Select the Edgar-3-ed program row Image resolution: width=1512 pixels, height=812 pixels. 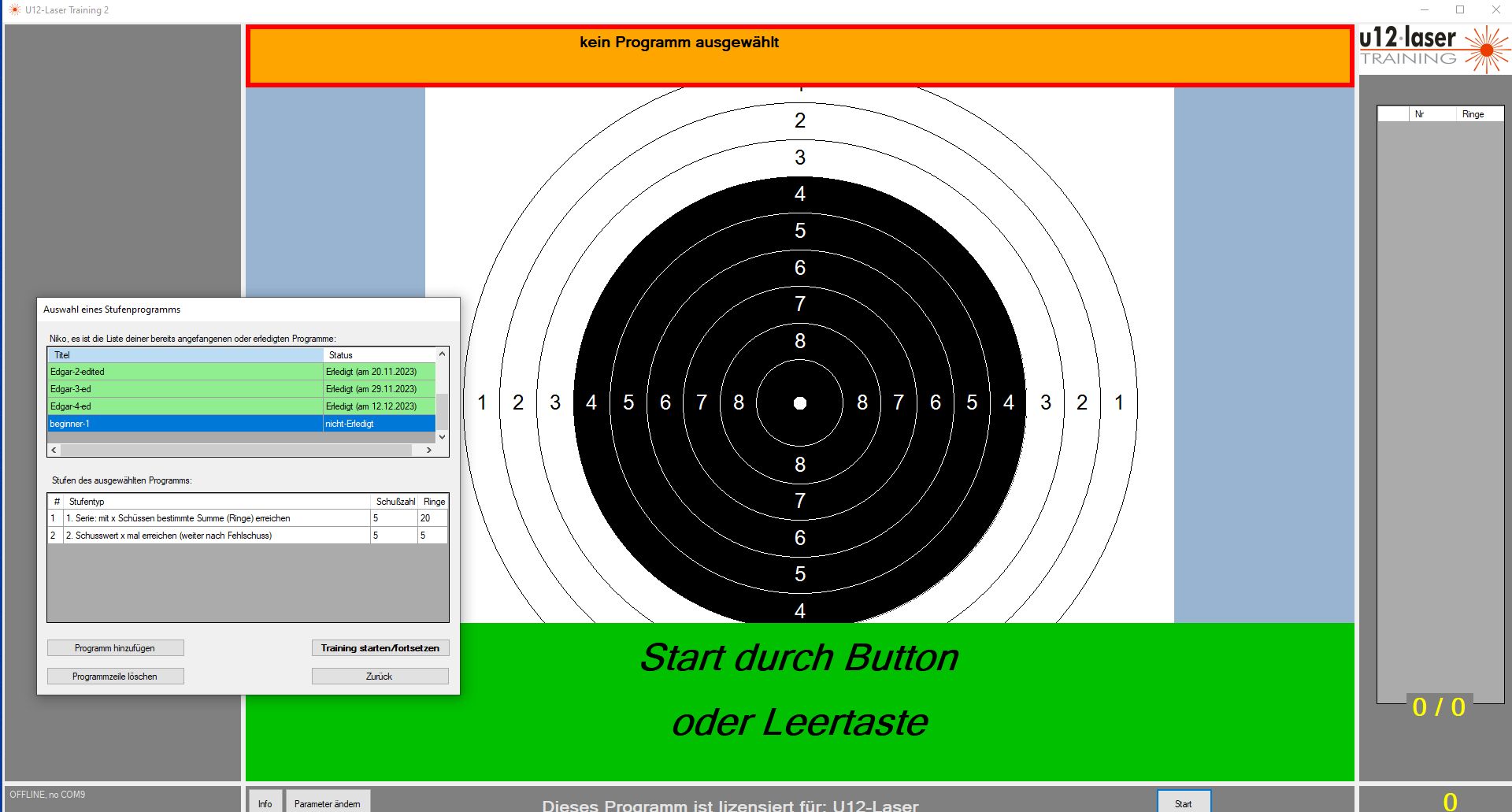click(x=241, y=389)
